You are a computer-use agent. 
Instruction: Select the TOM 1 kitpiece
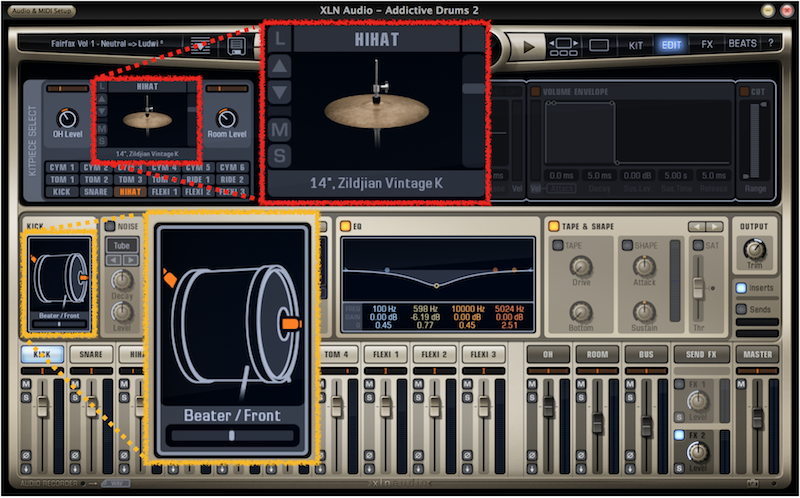[62, 180]
